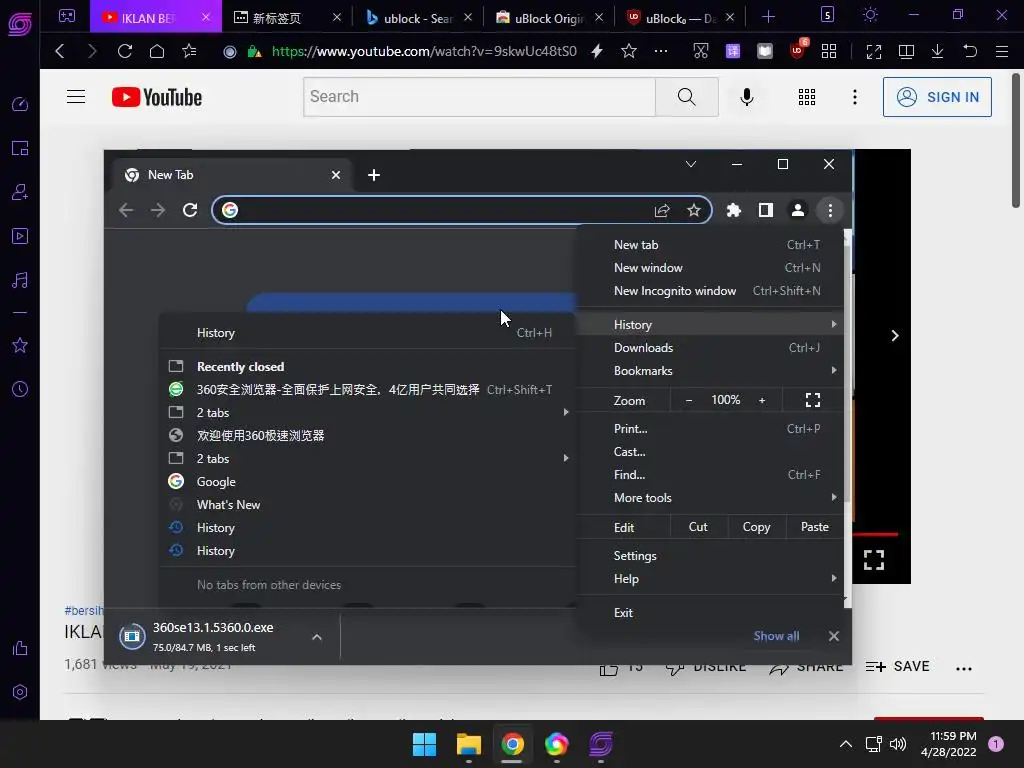Screen dimensions: 1024x768
Task: Expand the Bookmarks submenu
Action: (x=711, y=370)
